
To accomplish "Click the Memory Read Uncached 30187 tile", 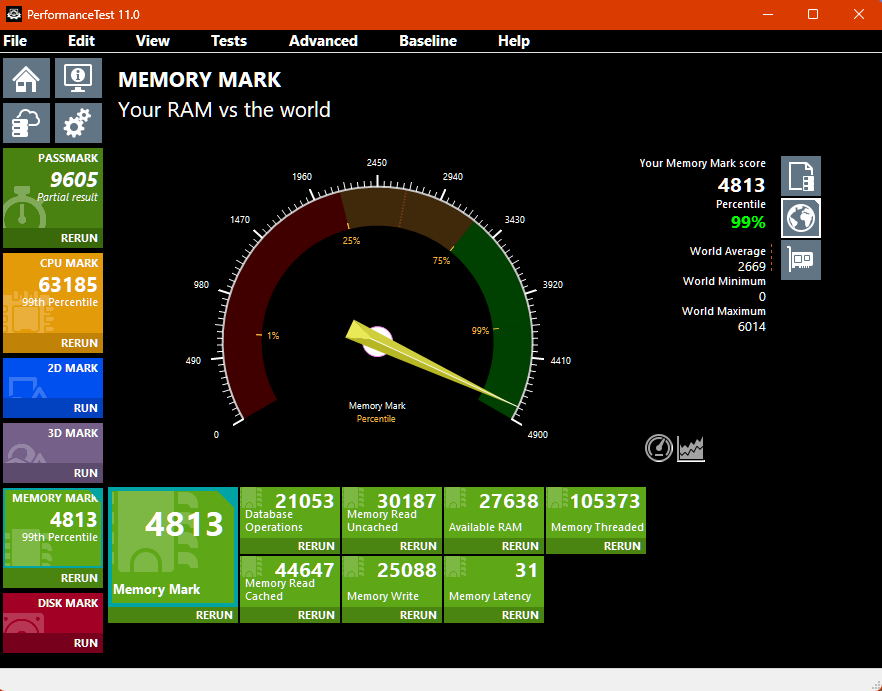I will [x=392, y=513].
